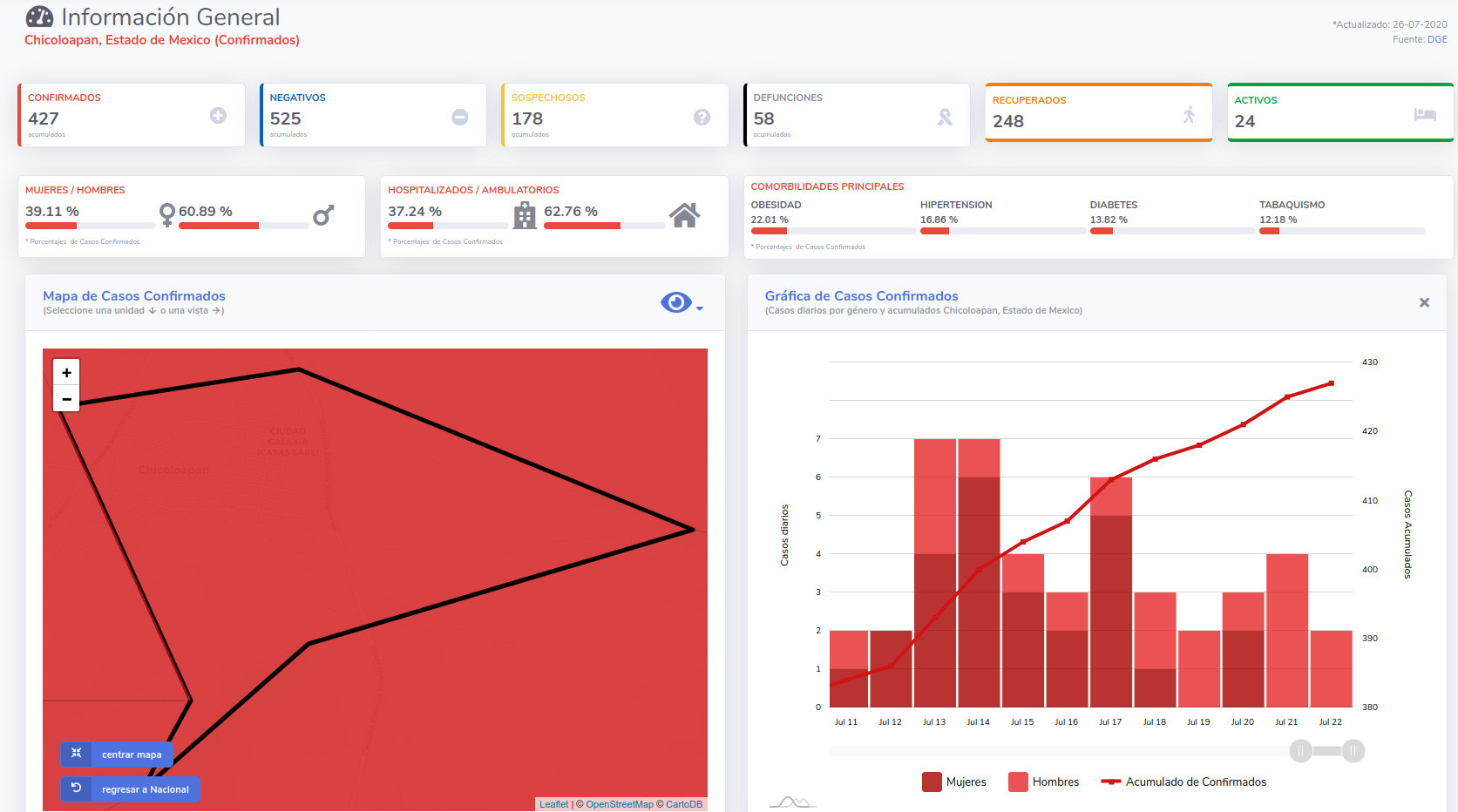Zoom out on the map
1458x812 pixels.
tap(66, 399)
